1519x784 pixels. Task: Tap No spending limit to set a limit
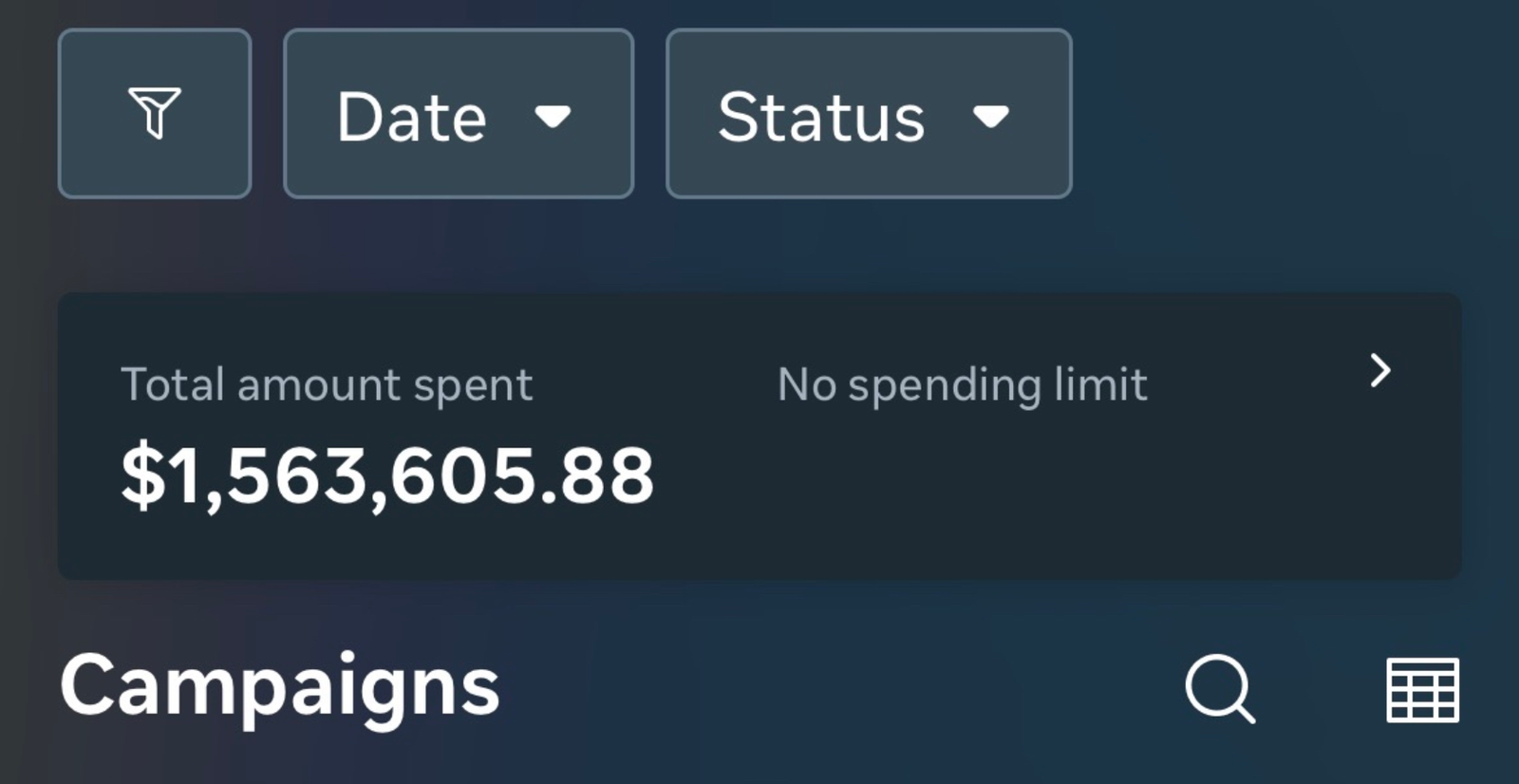(x=961, y=384)
